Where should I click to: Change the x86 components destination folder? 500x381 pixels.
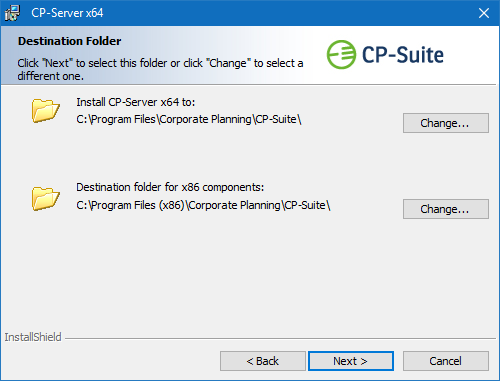tap(446, 209)
